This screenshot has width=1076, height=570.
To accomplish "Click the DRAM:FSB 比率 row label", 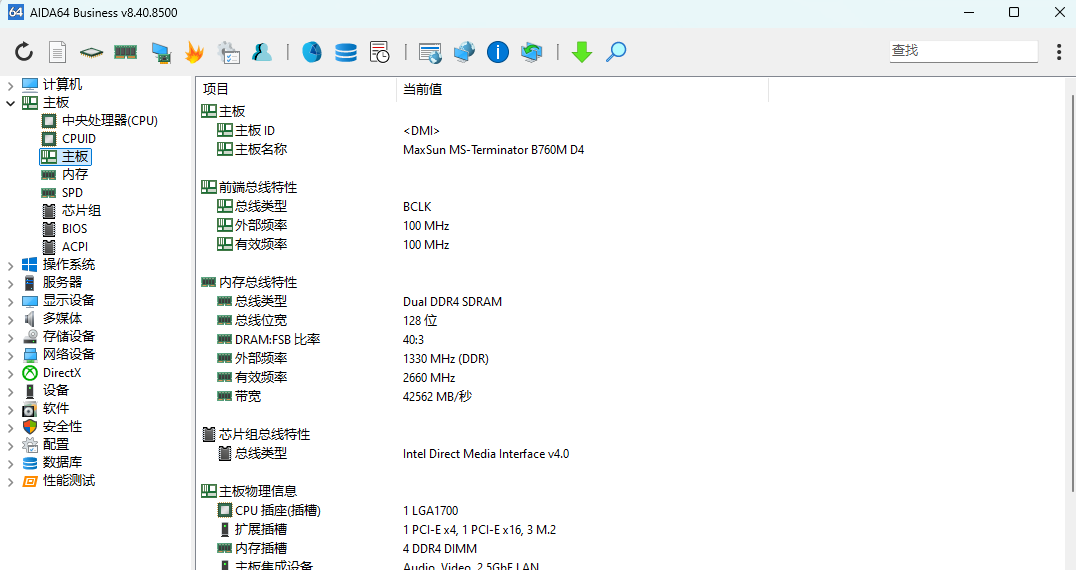I will click(277, 340).
